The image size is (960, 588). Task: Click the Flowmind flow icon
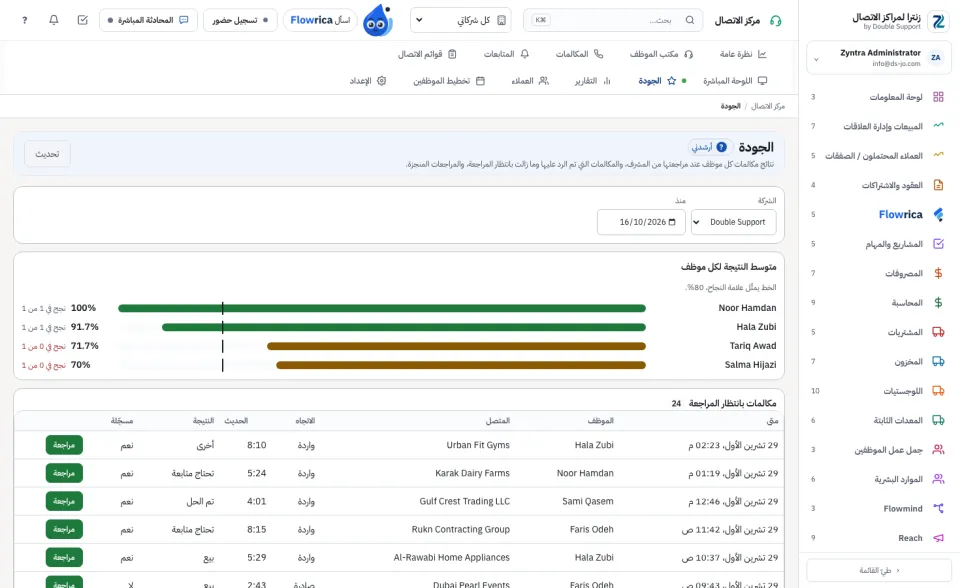coord(938,508)
